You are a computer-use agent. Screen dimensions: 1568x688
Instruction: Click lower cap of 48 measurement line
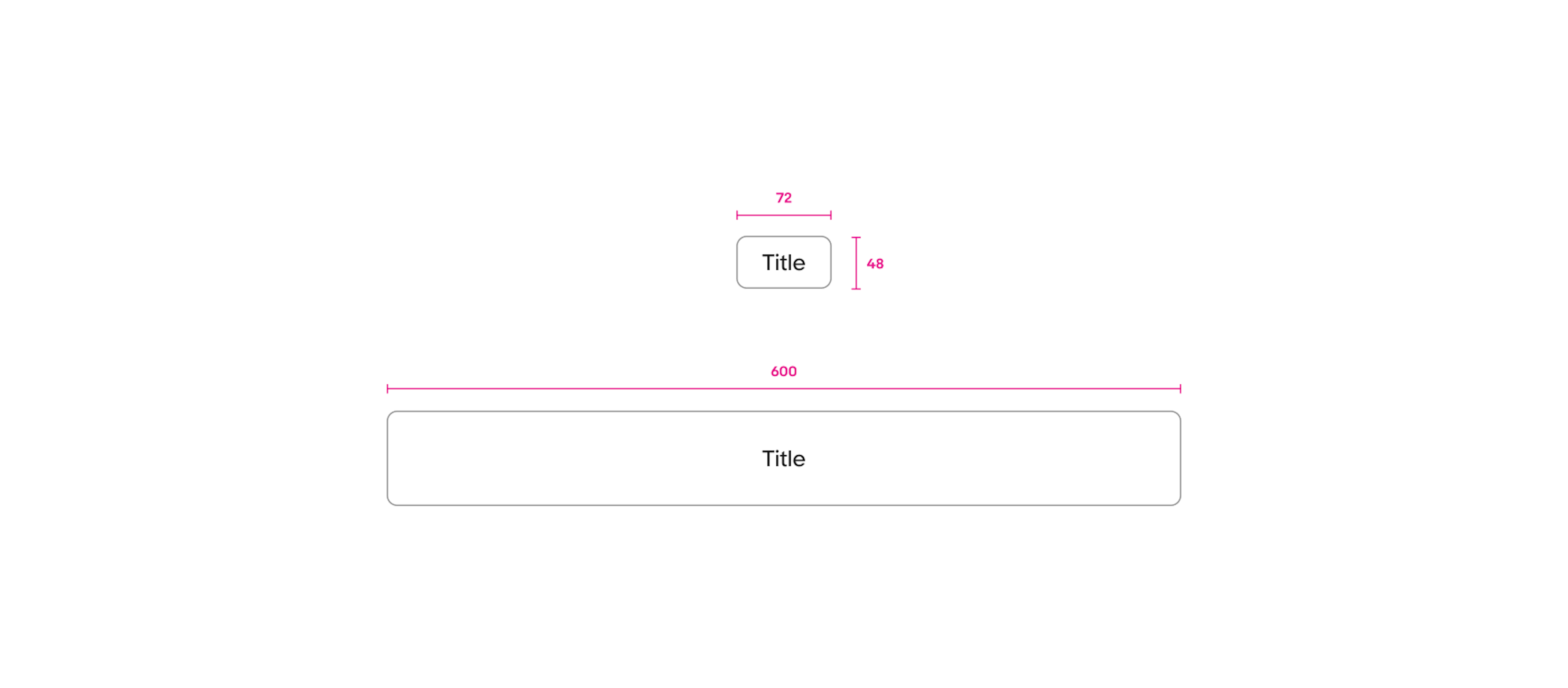tap(856, 288)
